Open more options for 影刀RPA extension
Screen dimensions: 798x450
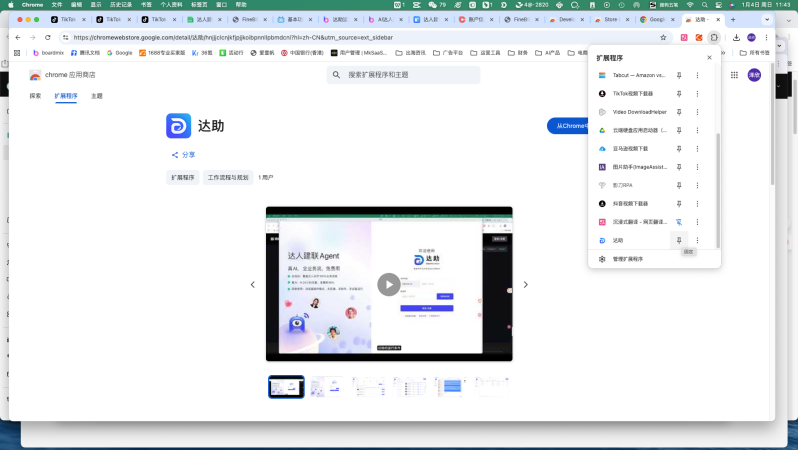tap(697, 185)
